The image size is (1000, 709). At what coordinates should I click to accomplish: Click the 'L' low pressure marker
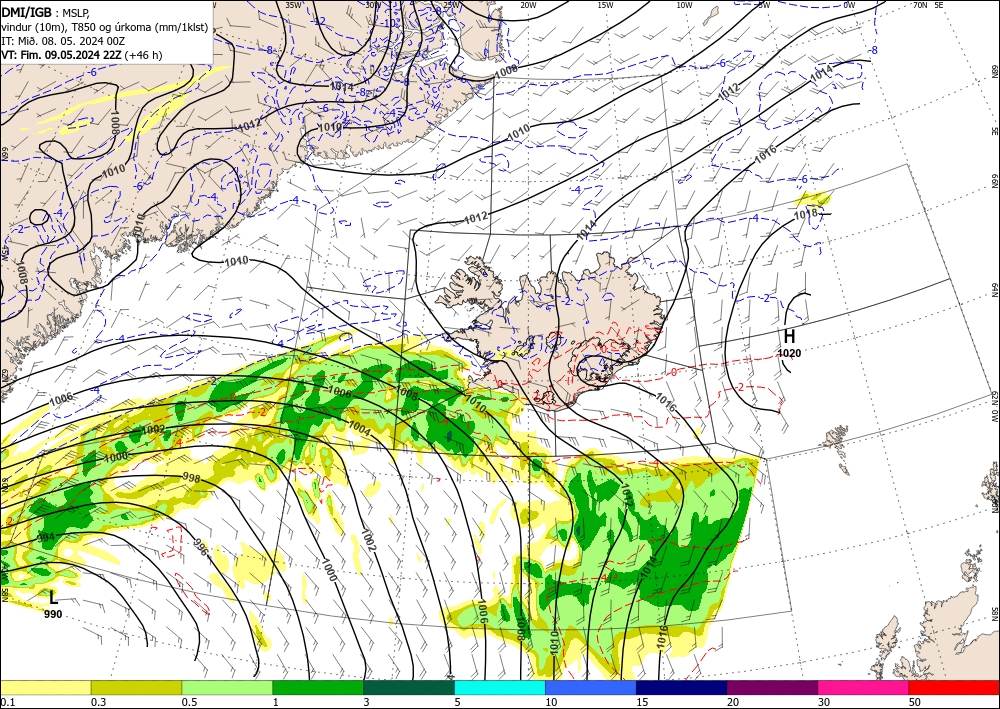(x=54, y=597)
